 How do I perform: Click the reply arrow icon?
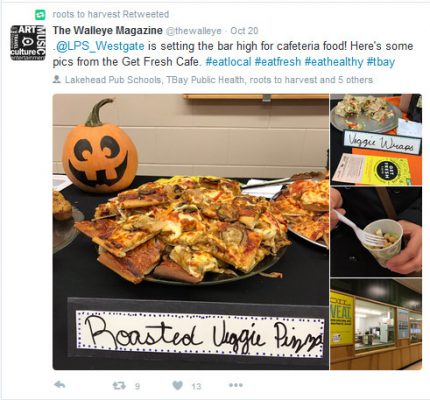click(x=59, y=385)
